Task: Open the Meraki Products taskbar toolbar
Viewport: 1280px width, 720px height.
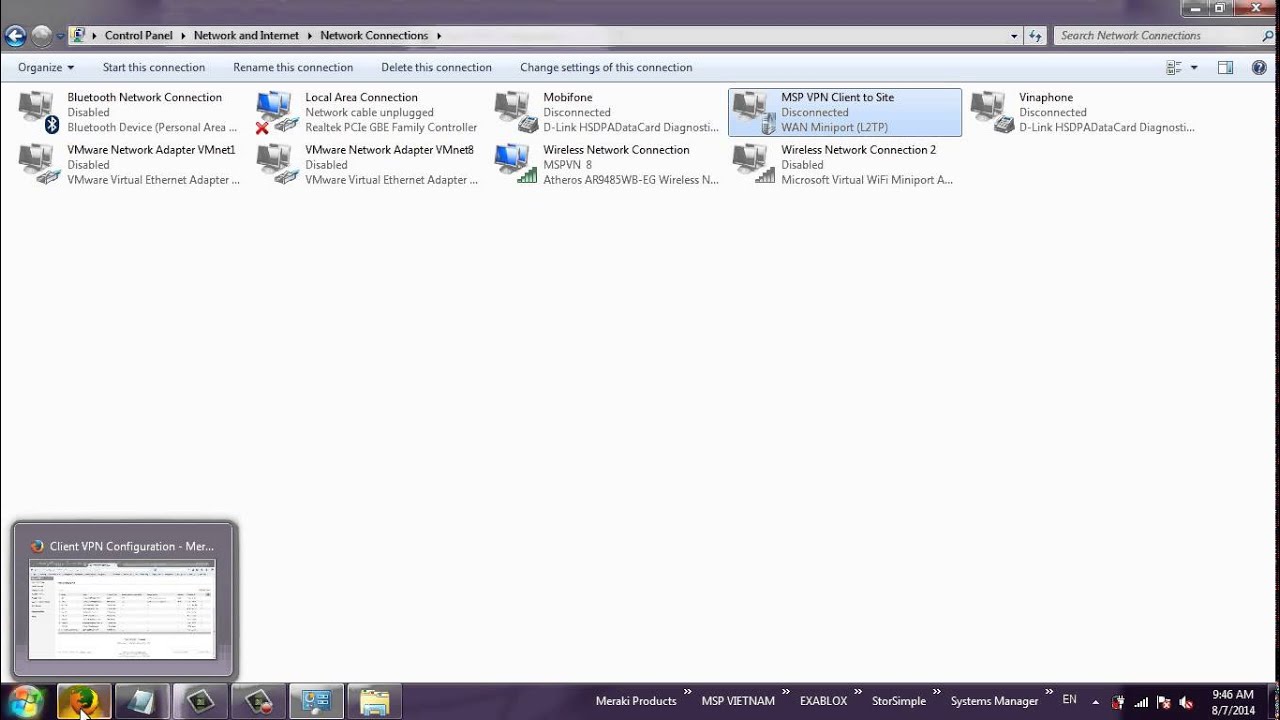Action: [636, 701]
